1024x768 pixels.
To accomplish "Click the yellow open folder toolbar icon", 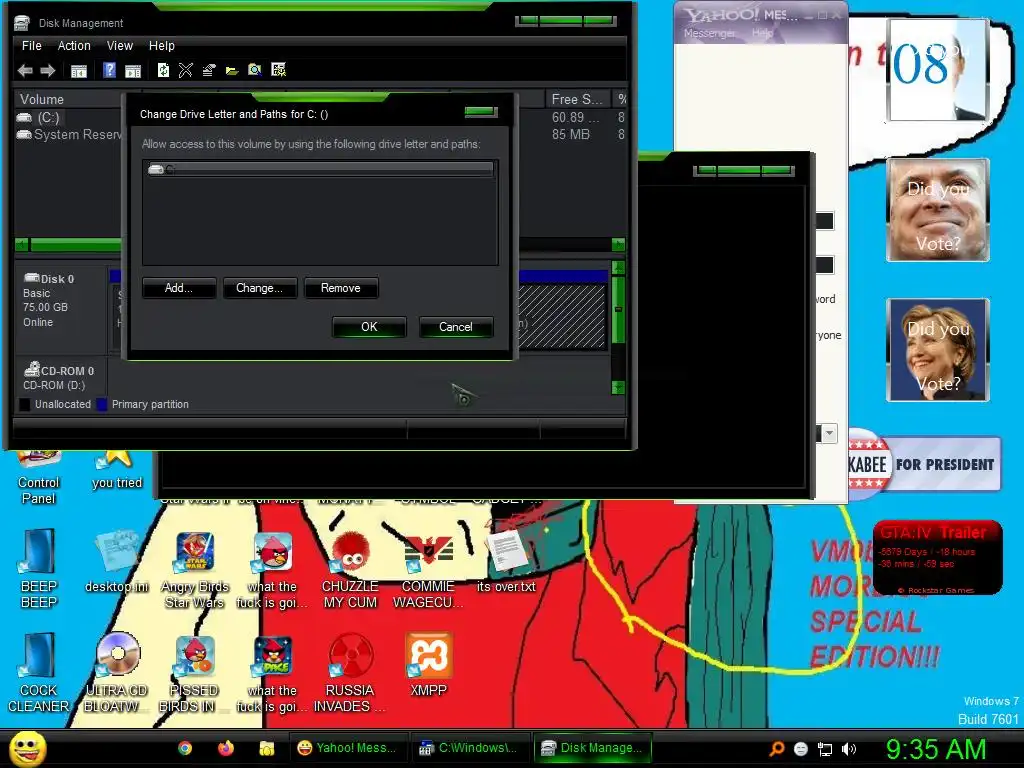I will coord(232,71).
